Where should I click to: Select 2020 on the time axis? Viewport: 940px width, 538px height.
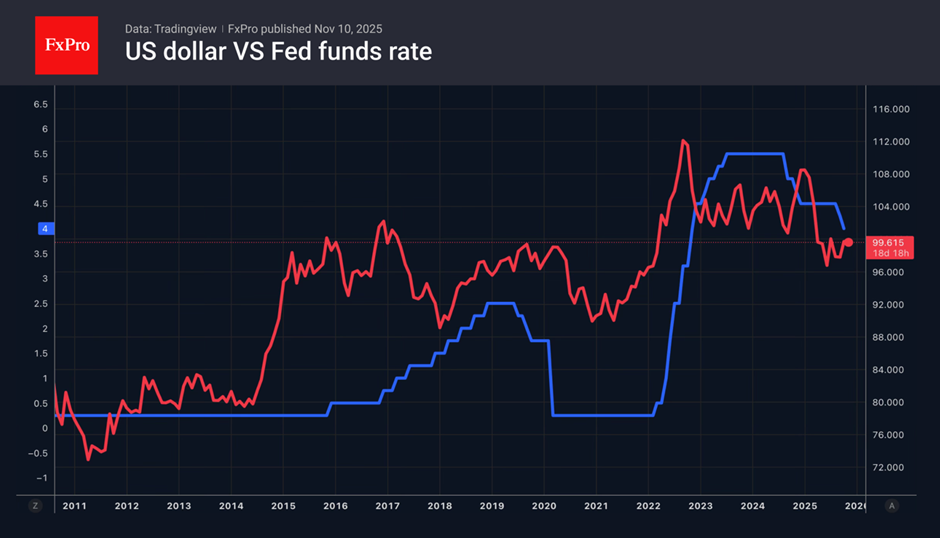pyautogui.click(x=544, y=506)
